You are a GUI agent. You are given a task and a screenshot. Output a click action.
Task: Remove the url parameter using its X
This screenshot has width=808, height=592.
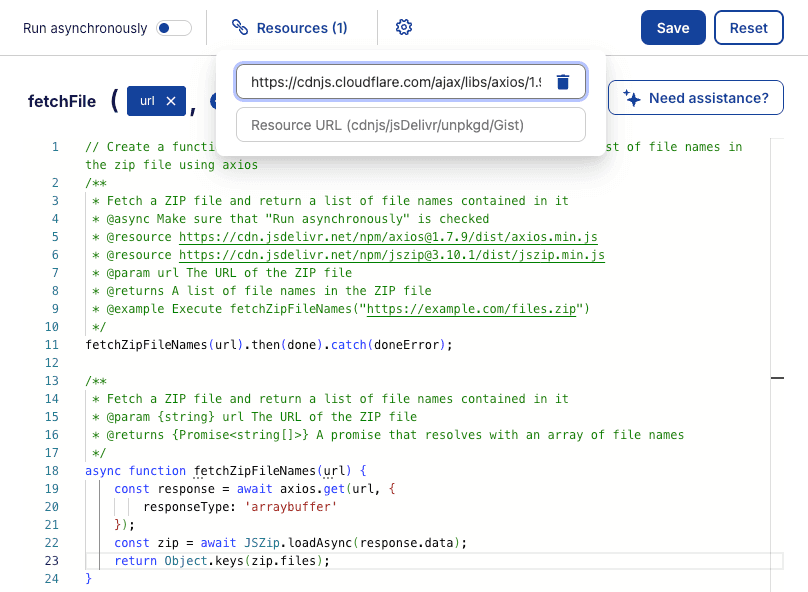point(171,101)
